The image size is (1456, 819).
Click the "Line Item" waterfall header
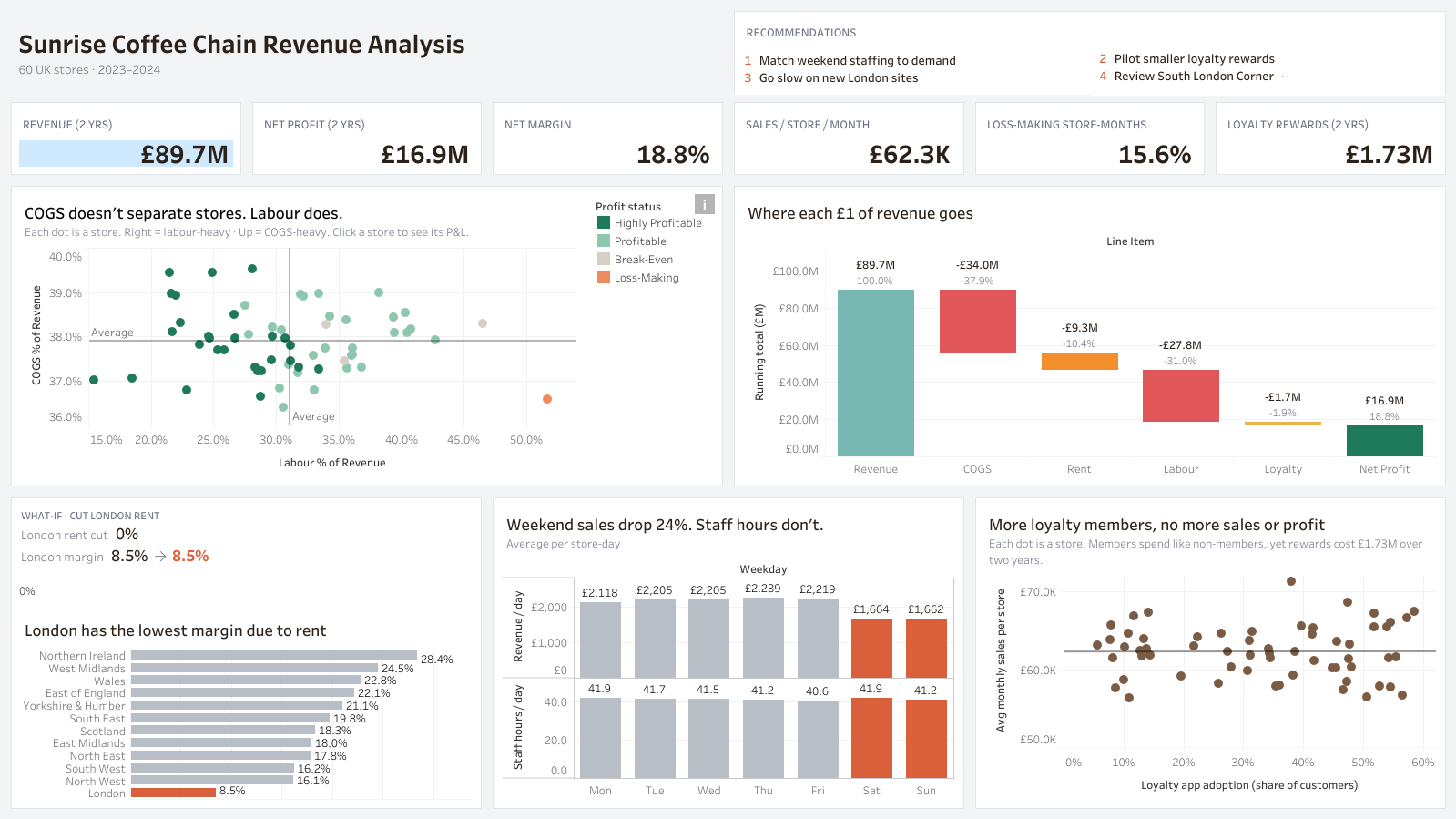[x=1130, y=241]
